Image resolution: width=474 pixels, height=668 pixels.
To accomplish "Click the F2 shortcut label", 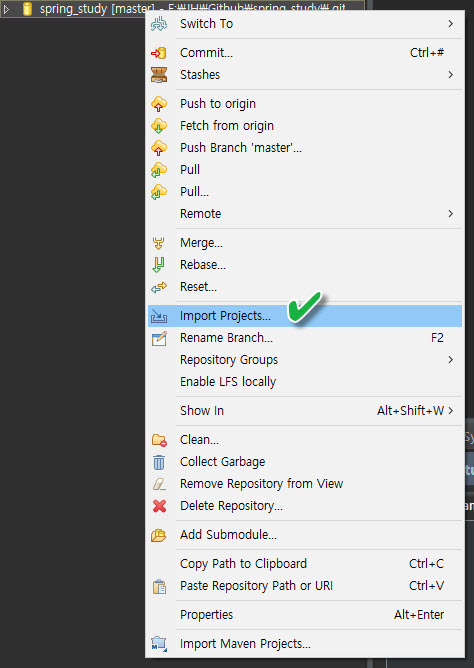I will coord(437,338).
